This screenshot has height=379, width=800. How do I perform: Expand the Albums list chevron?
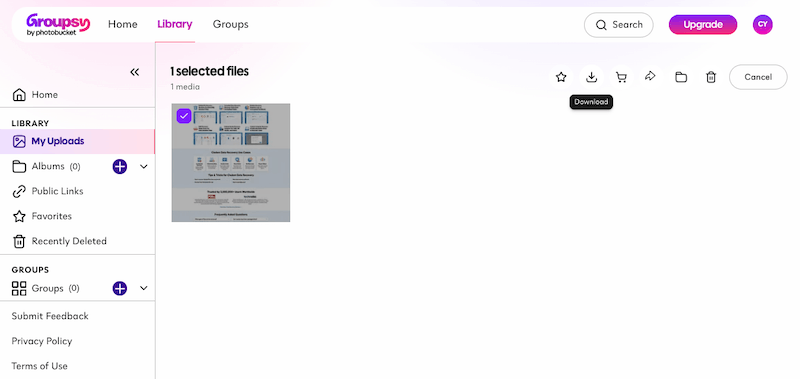coord(144,166)
